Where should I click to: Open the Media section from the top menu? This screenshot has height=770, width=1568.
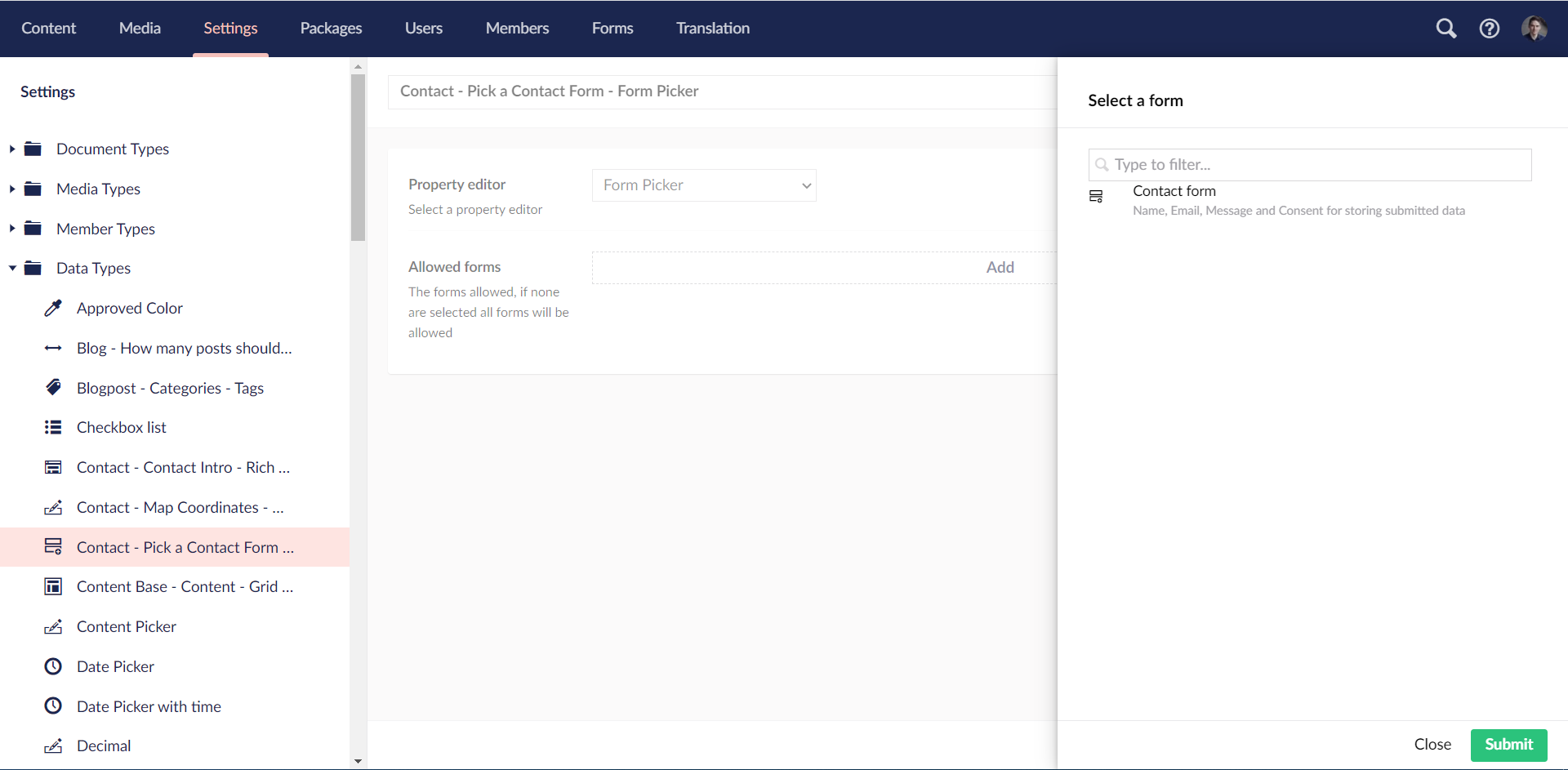pyautogui.click(x=140, y=28)
